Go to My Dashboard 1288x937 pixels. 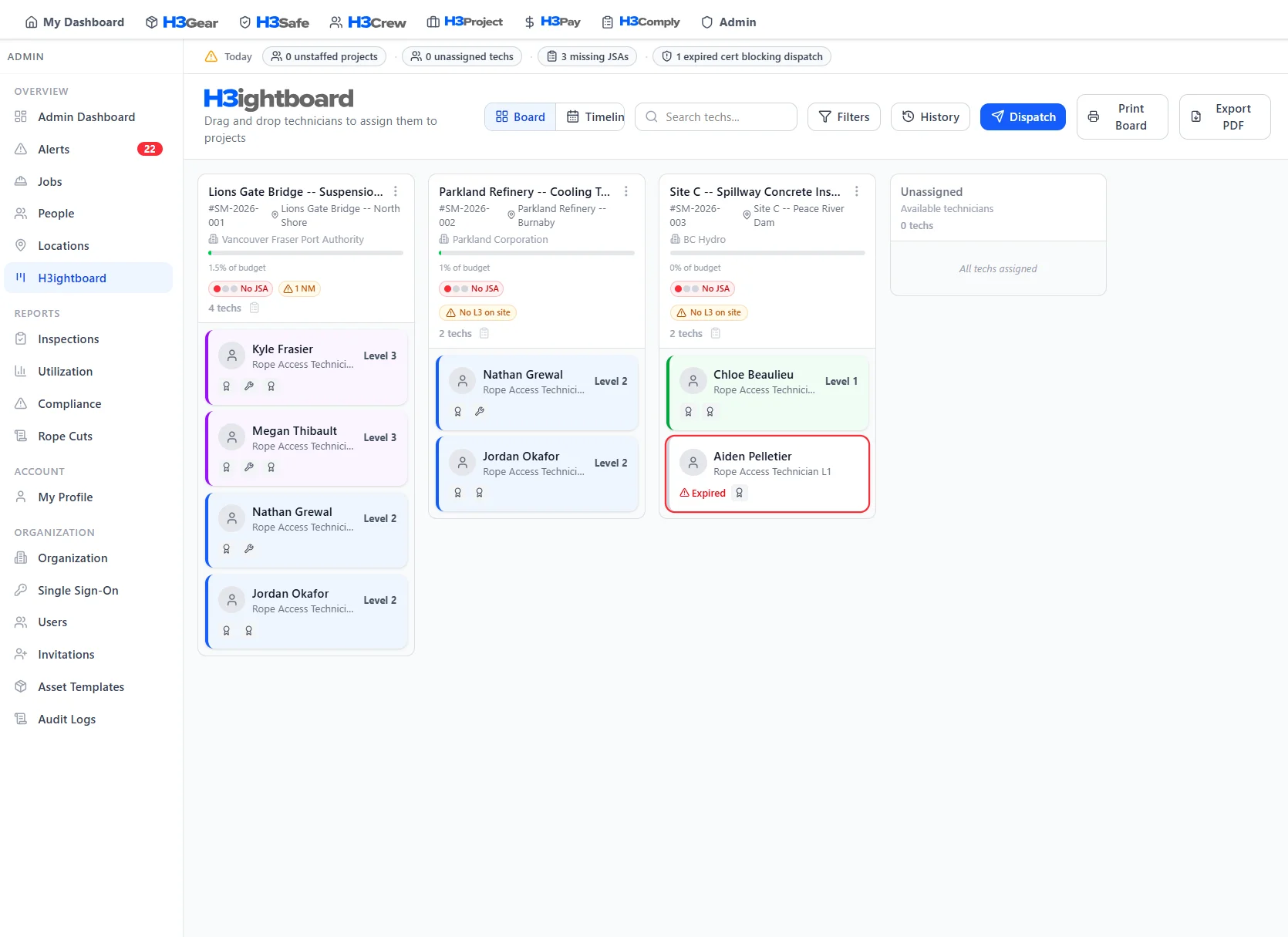click(x=75, y=22)
